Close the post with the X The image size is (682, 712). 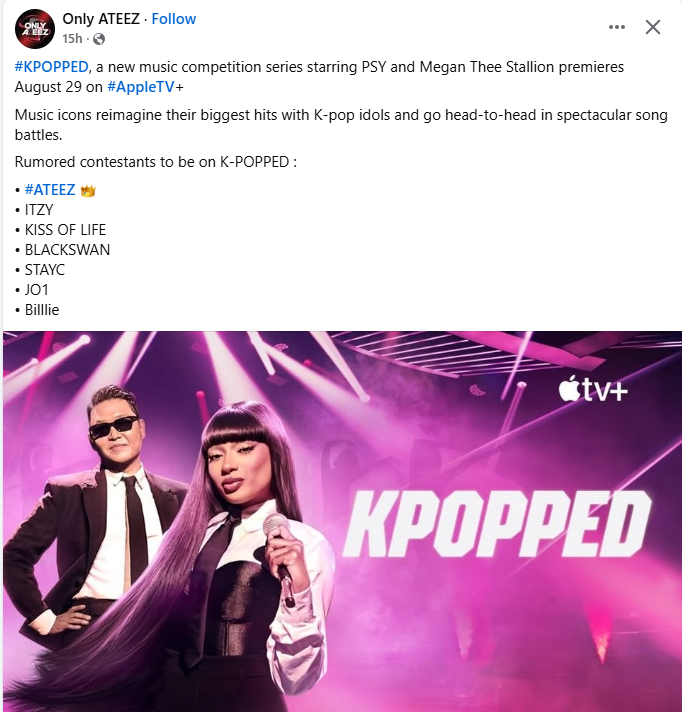coord(652,27)
